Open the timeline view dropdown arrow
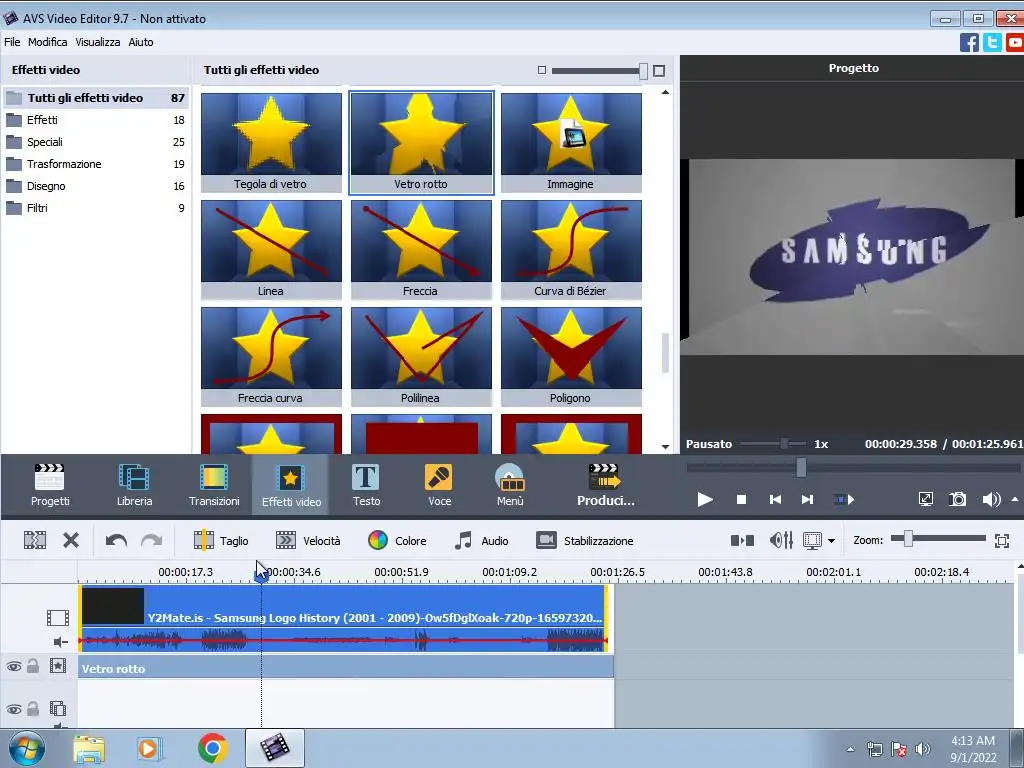This screenshot has width=1024, height=768. (831, 541)
